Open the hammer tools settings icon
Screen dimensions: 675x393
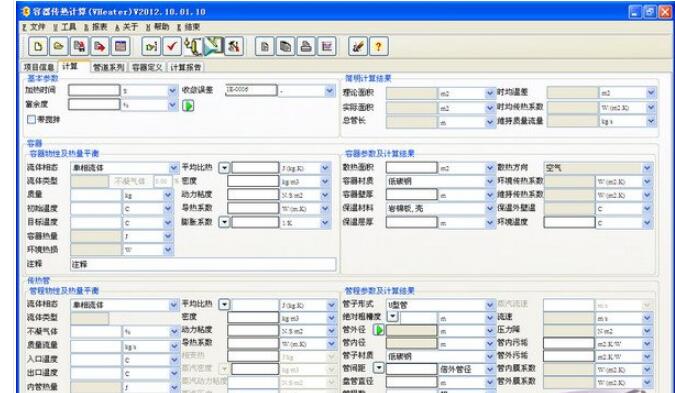pos(234,46)
